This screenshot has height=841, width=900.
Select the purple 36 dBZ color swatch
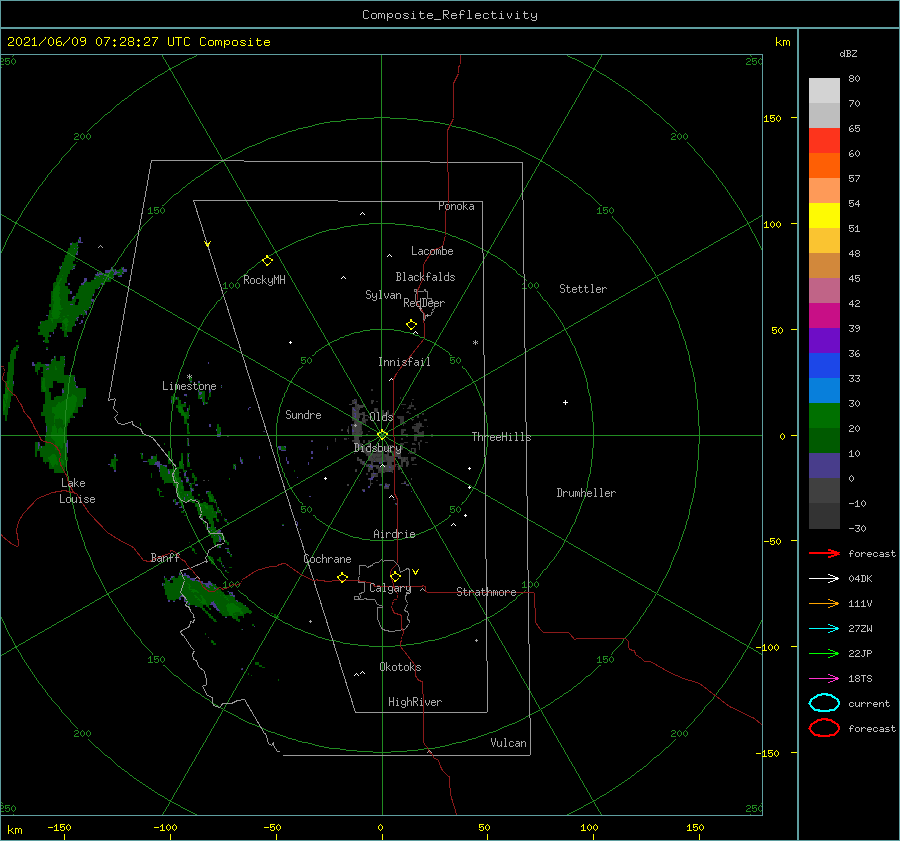click(x=824, y=340)
